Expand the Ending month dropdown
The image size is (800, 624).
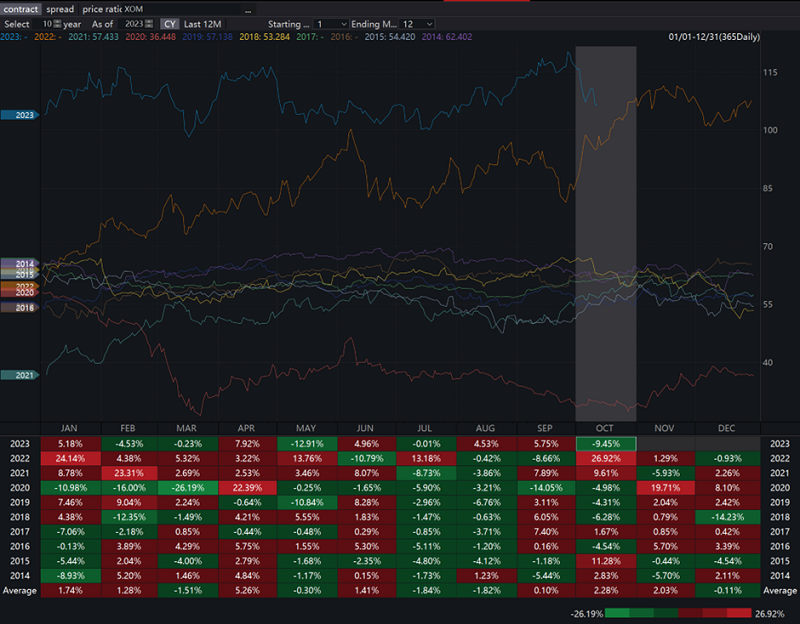pos(418,23)
